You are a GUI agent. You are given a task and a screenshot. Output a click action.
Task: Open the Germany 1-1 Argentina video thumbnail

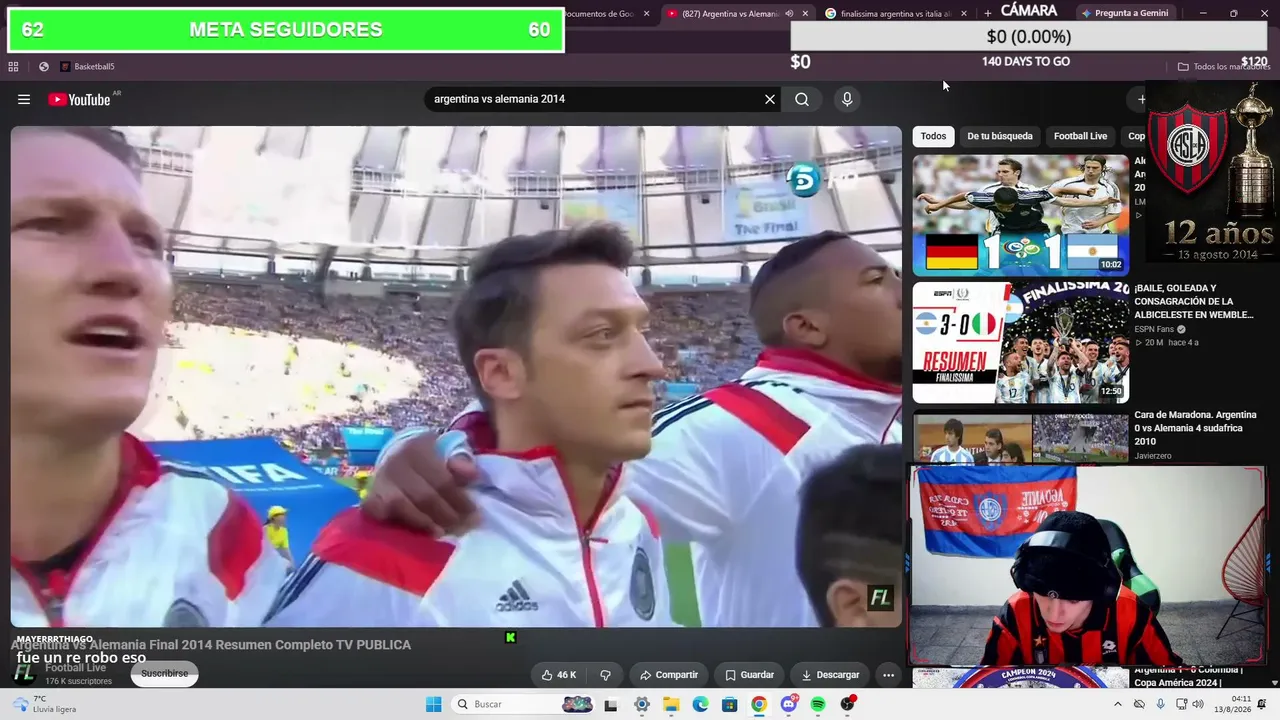coord(1021,215)
